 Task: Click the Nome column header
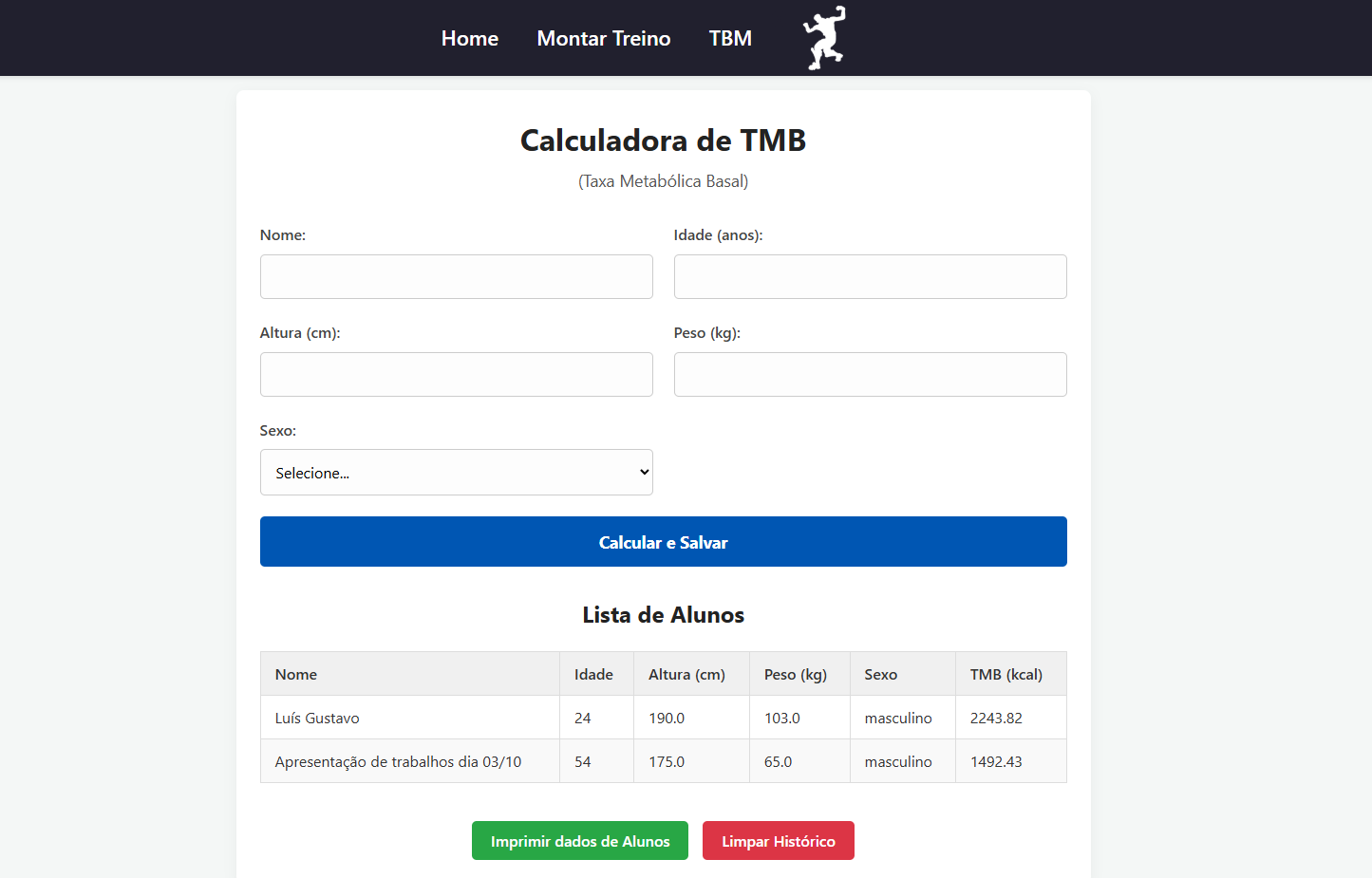(296, 674)
